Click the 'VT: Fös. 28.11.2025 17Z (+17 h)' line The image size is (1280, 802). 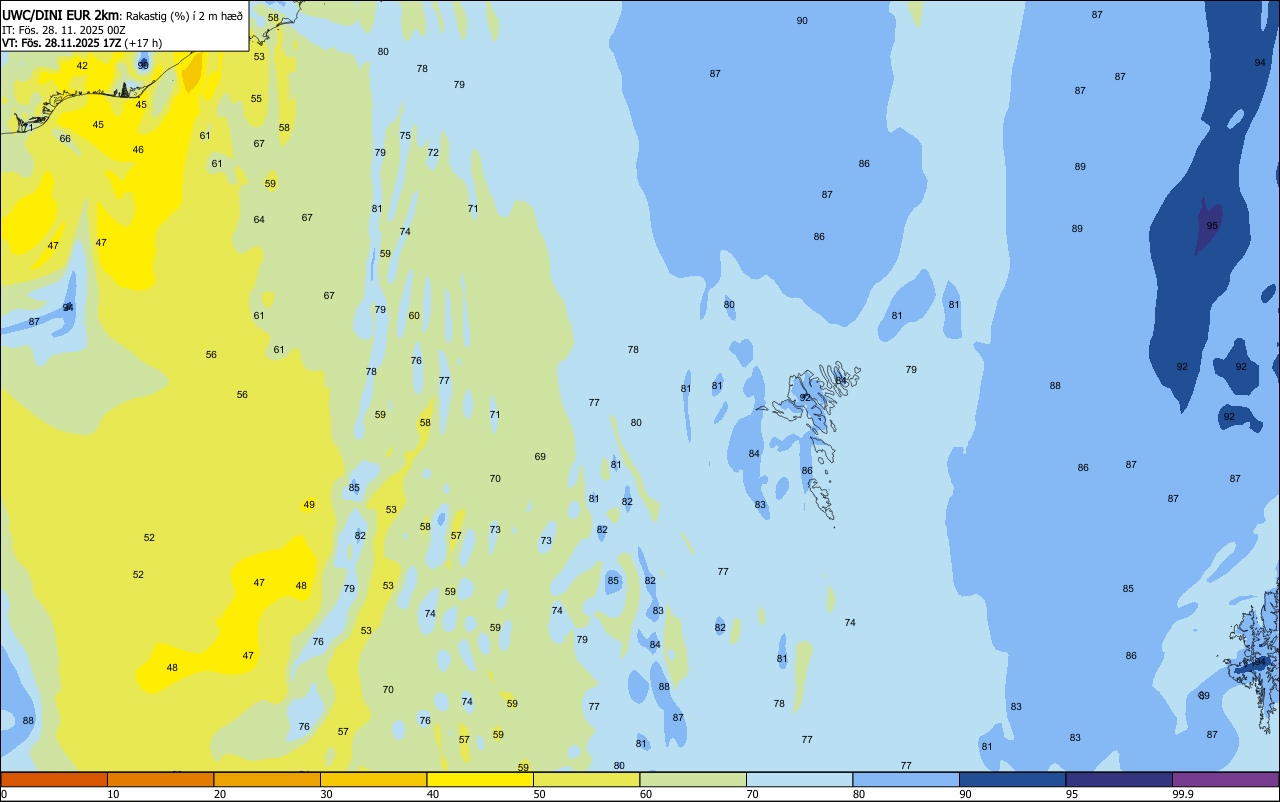(82, 43)
